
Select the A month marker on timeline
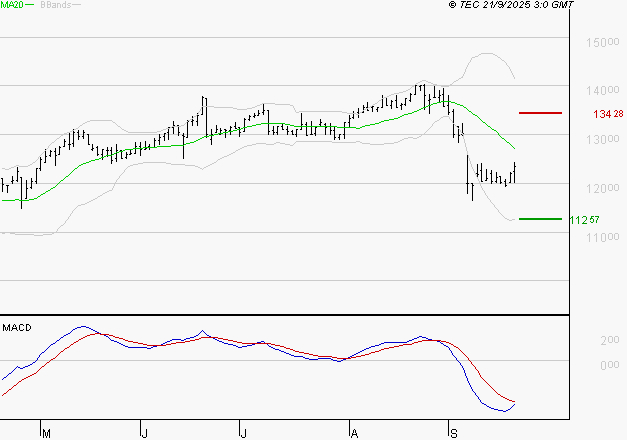point(353,432)
